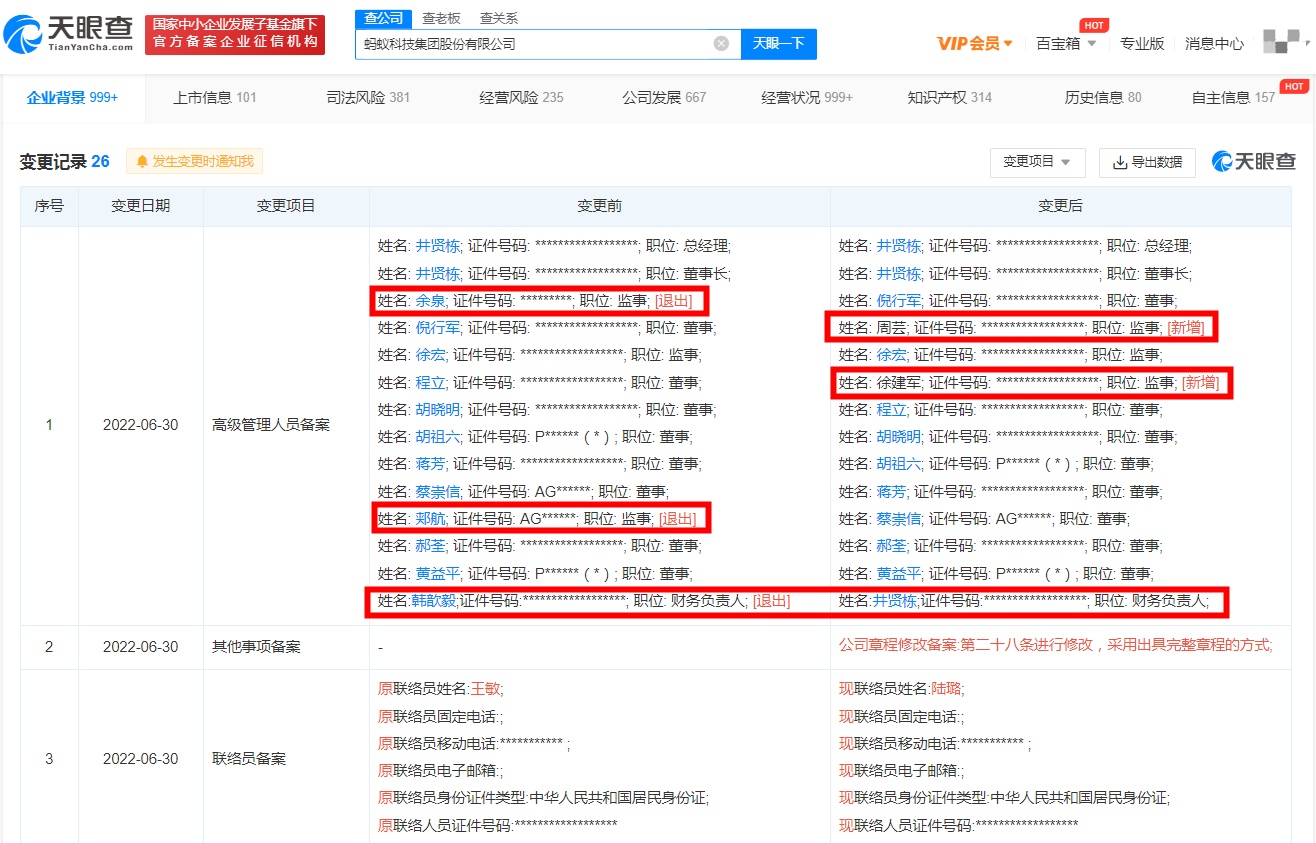Open 周芸 person link in after column
This screenshot has width=1316, height=843.
892,327
